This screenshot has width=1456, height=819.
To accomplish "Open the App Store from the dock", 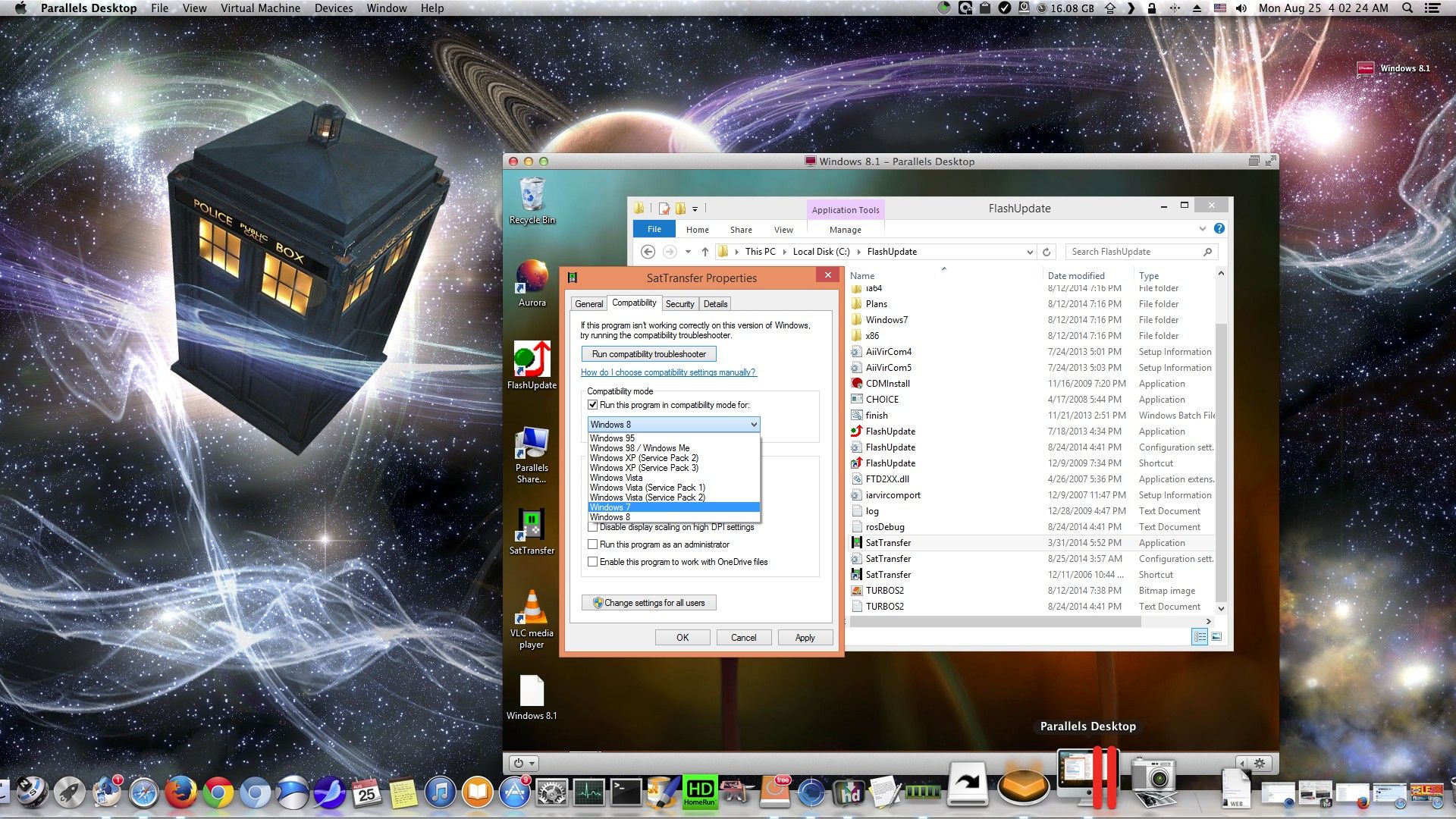I will [514, 793].
